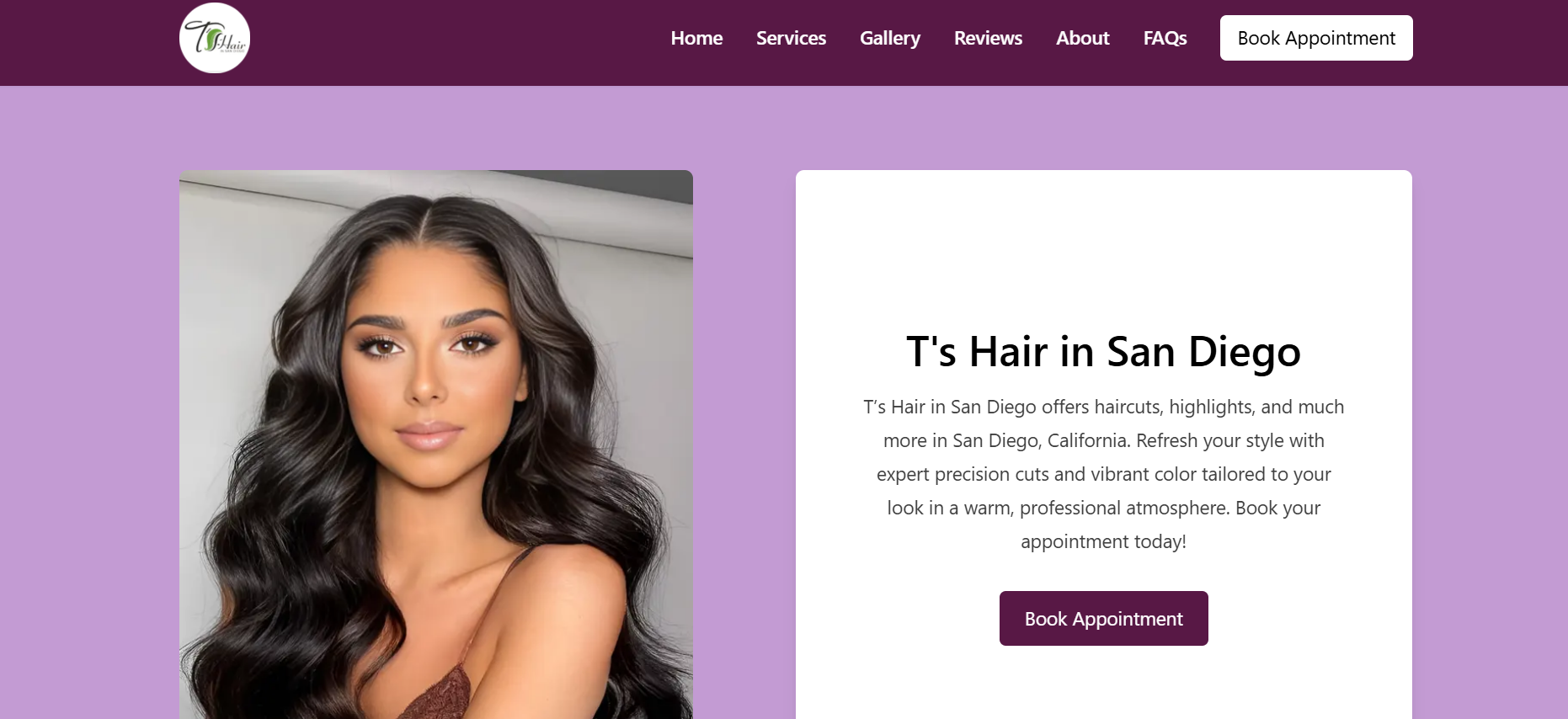This screenshot has width=1568, height=719.
Task: Click the salon description paragraph
Action: coord(1103,474)
